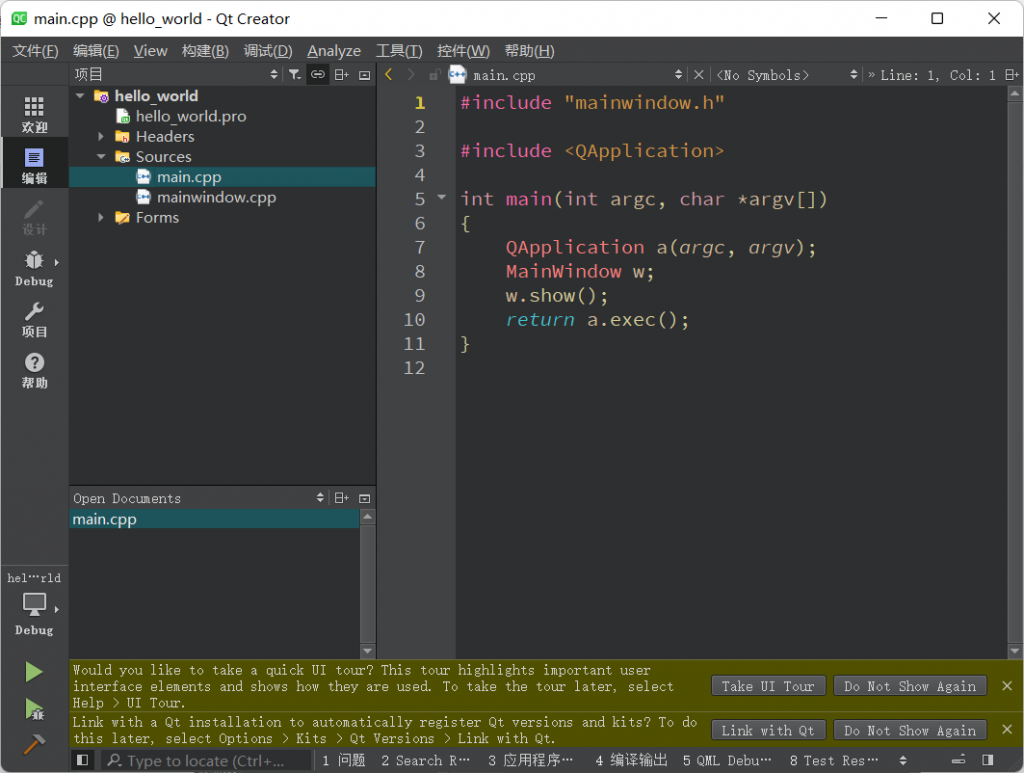
Task: Open the Design mode (设计)
Action: (34, 216)
